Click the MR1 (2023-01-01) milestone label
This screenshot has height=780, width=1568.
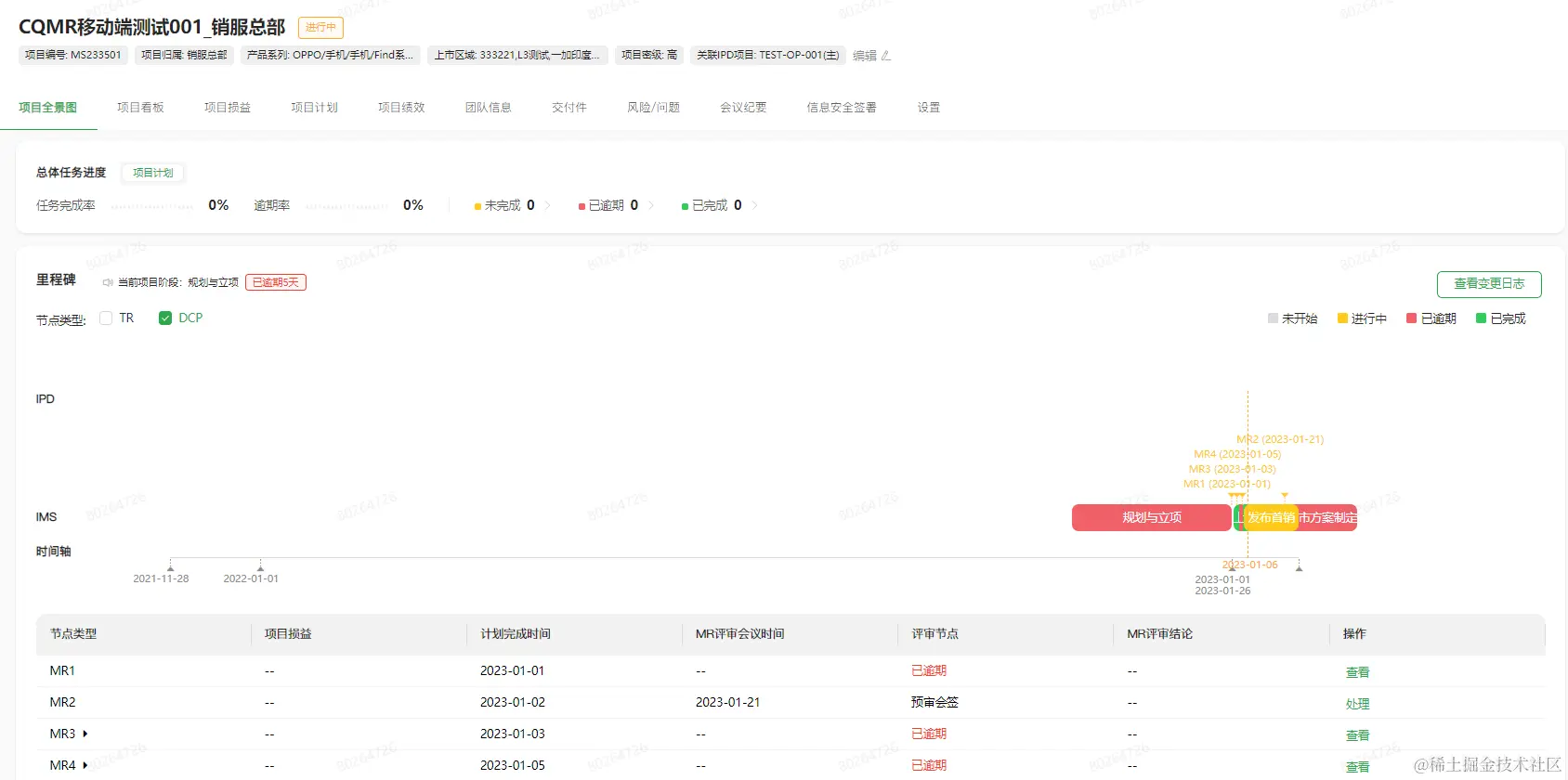point(1227,484)
